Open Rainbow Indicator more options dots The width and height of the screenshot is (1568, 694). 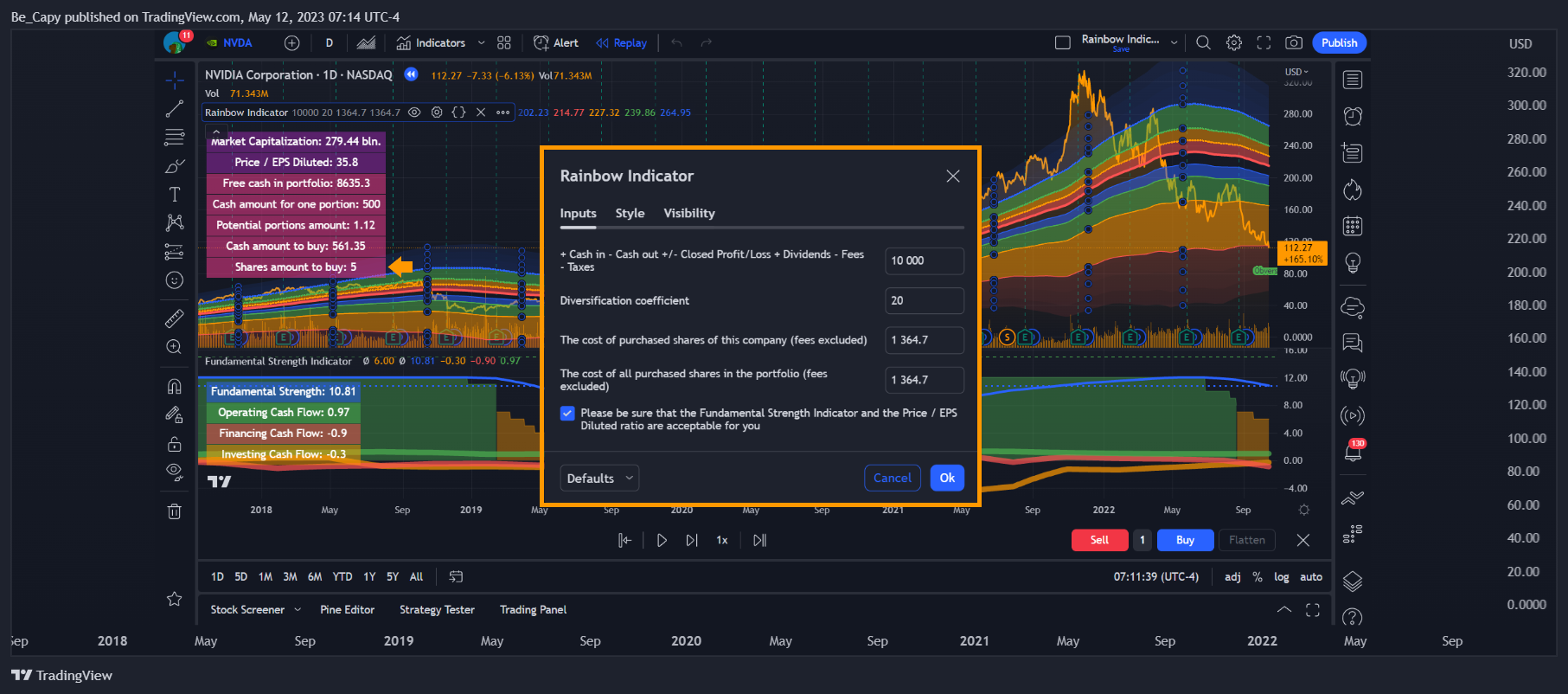click(x=502, y=112)
